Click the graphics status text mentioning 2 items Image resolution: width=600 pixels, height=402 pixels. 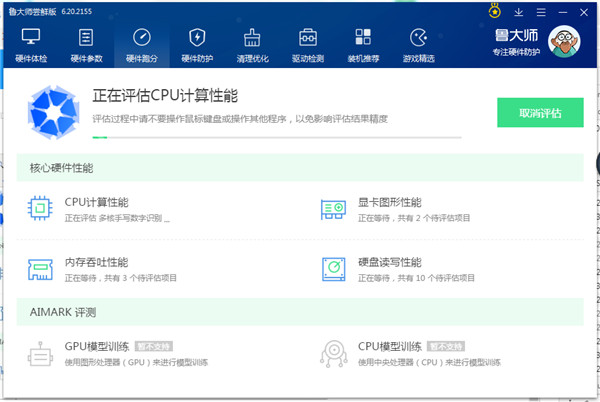(x=414, y=218)
